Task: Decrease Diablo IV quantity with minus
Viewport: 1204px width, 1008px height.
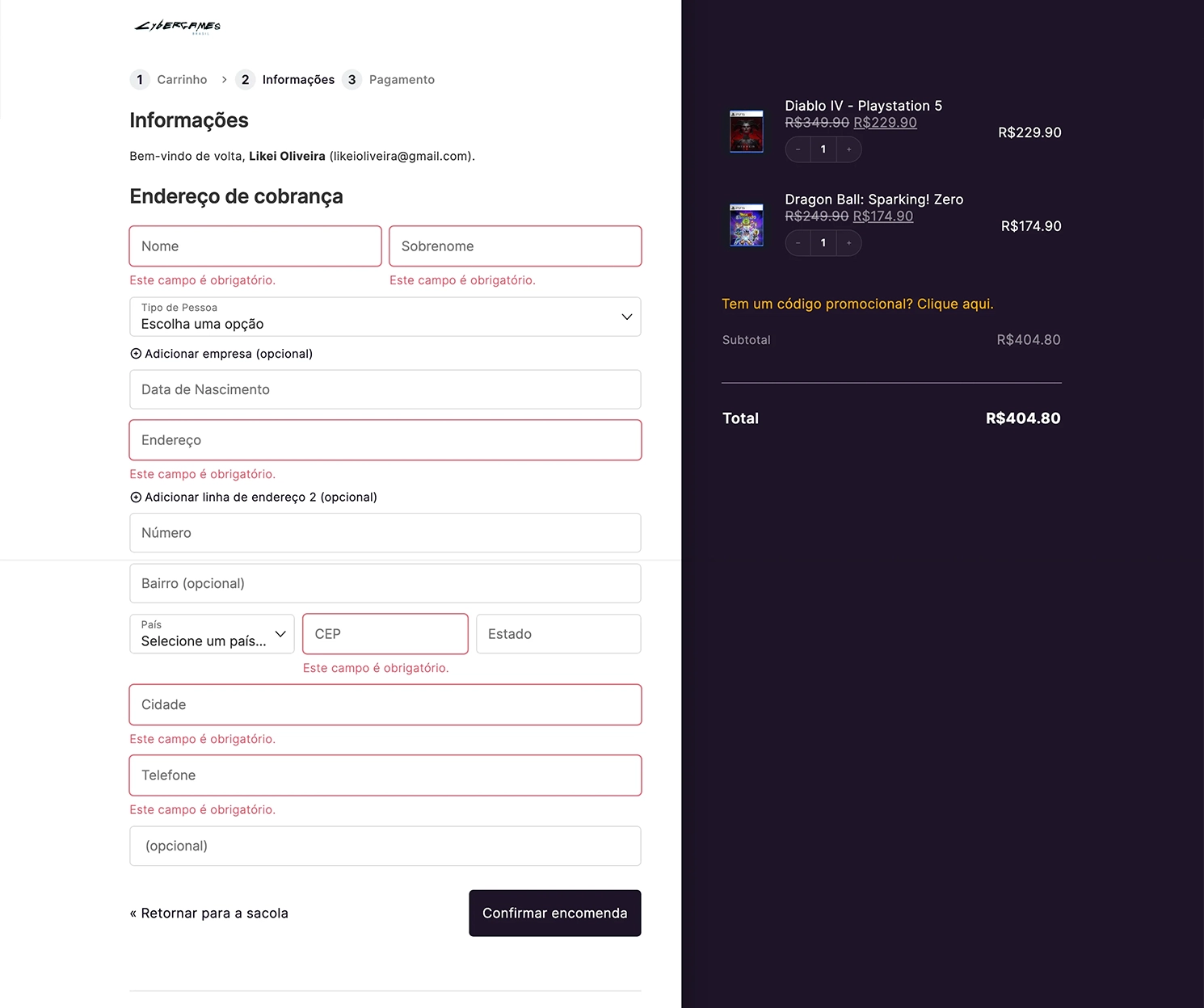Action: (798, 149)
